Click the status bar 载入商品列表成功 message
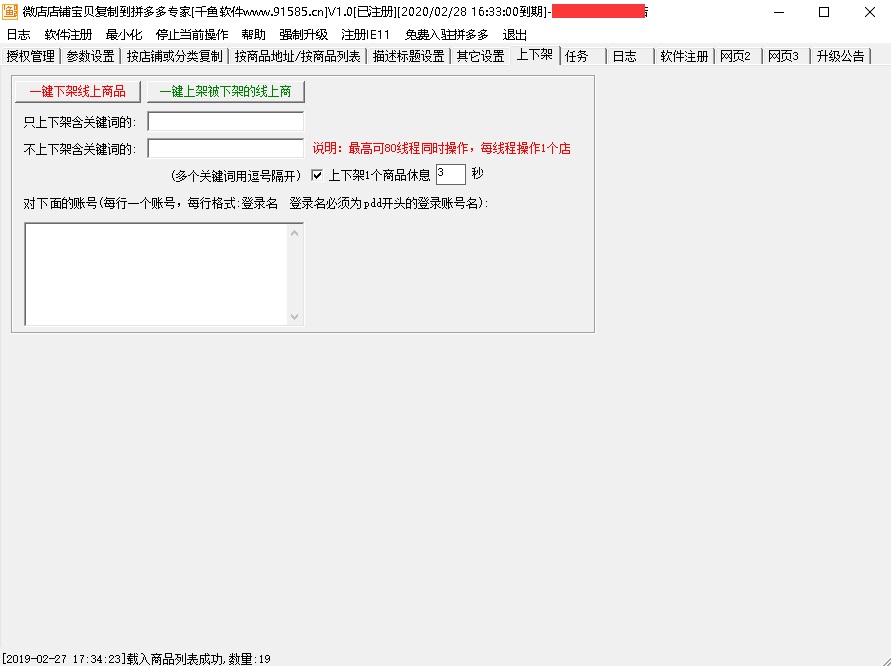The width and height of the screenshot is (891, 666). pyautogui.click(x=136, y=659)
